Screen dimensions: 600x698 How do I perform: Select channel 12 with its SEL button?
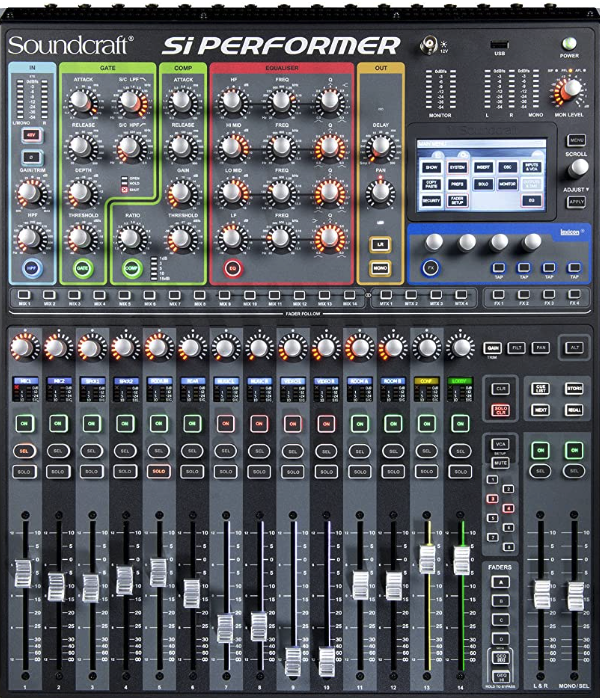pos(393,451)
